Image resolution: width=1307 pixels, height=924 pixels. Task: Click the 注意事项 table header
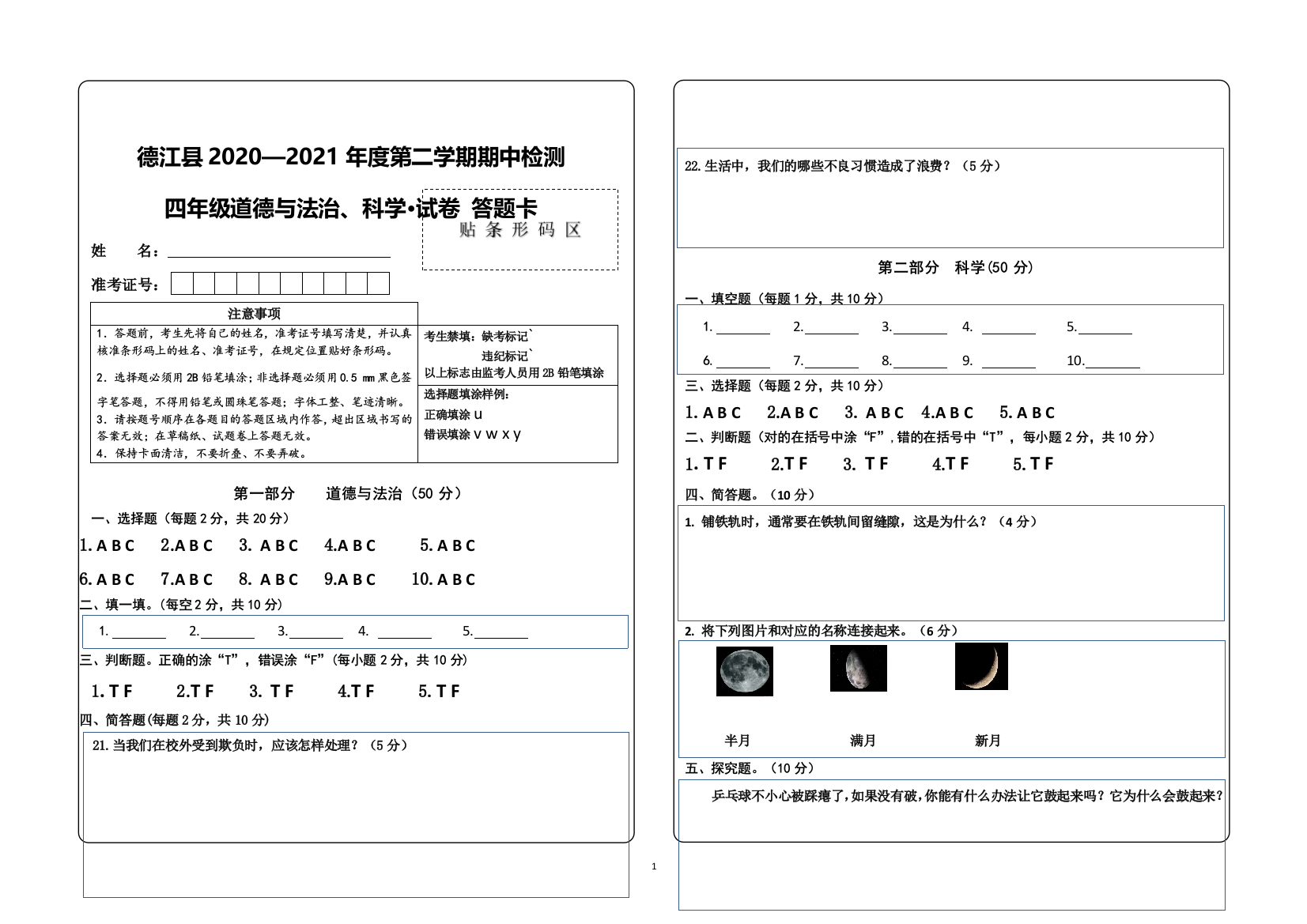coord(254,314)
